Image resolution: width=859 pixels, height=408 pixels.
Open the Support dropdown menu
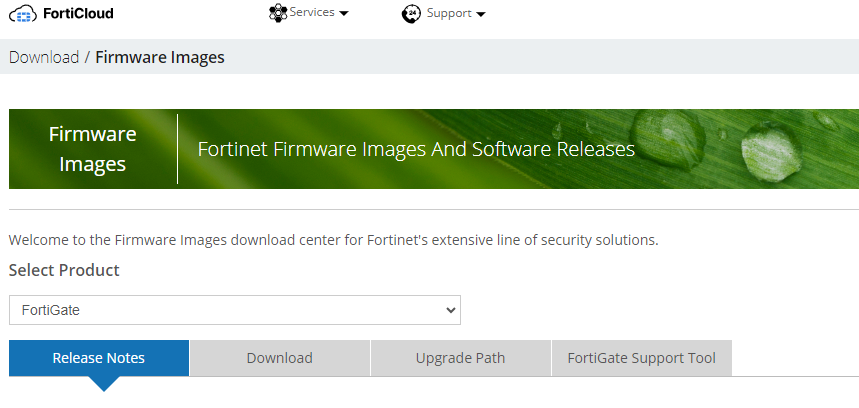tap(444, 14)
